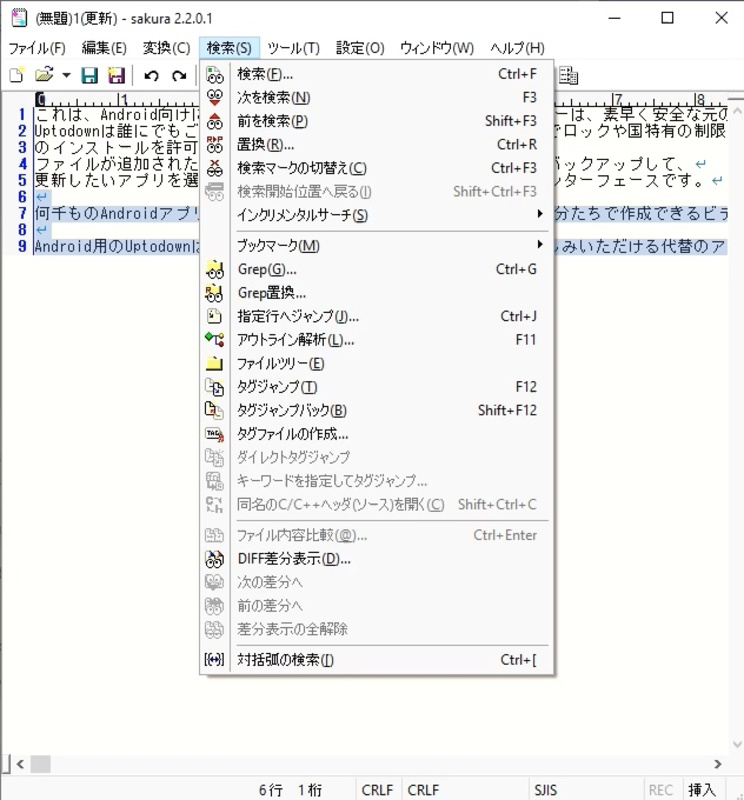Open the ヘルプ(H) menu
The image size is (744, 800).
click(517, 48)
